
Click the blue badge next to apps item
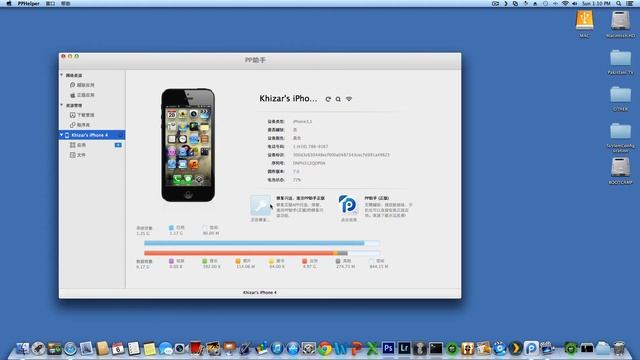(x=118, y=145)
